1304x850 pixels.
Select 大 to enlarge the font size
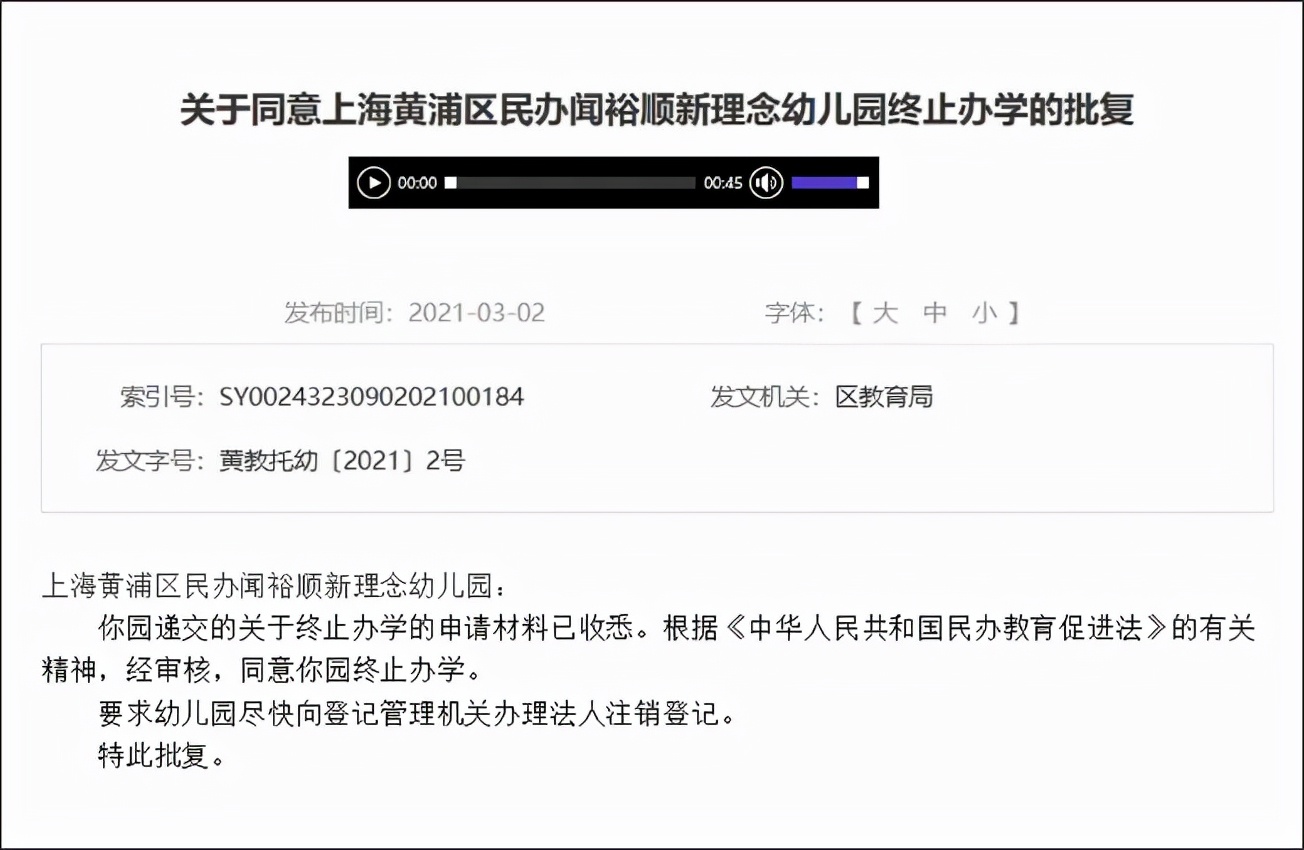tap(884, 312)
